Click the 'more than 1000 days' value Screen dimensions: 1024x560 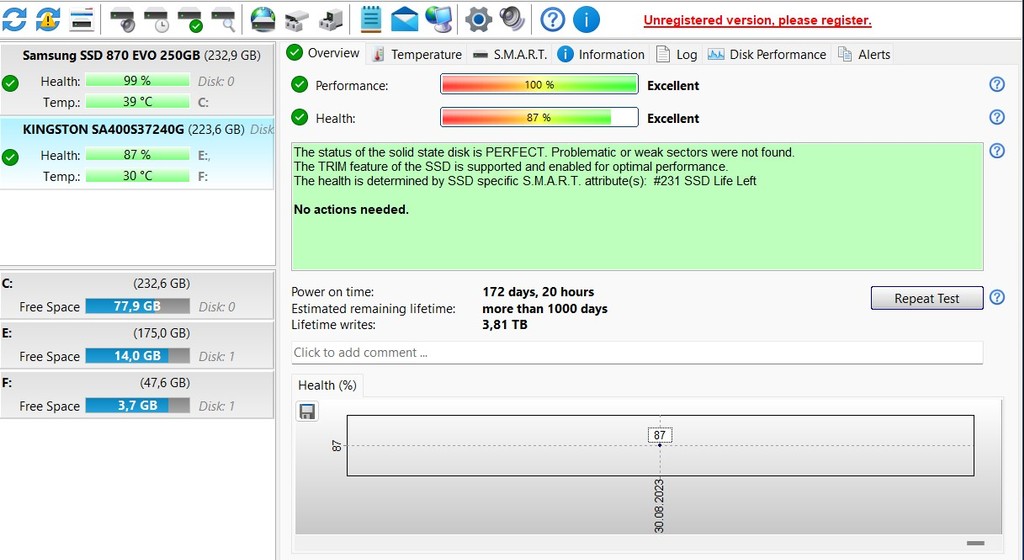545,309
